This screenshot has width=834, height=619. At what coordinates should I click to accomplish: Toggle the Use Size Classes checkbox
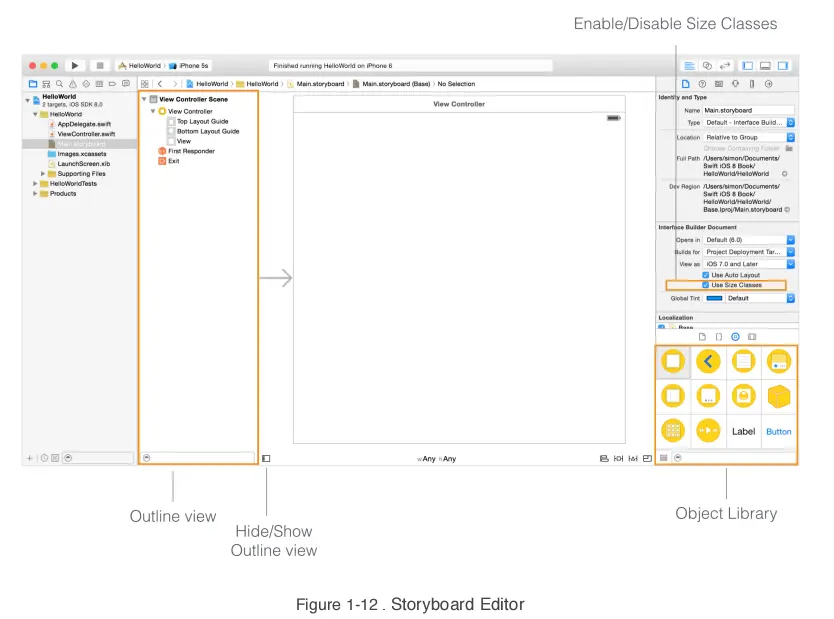(705, 285)
